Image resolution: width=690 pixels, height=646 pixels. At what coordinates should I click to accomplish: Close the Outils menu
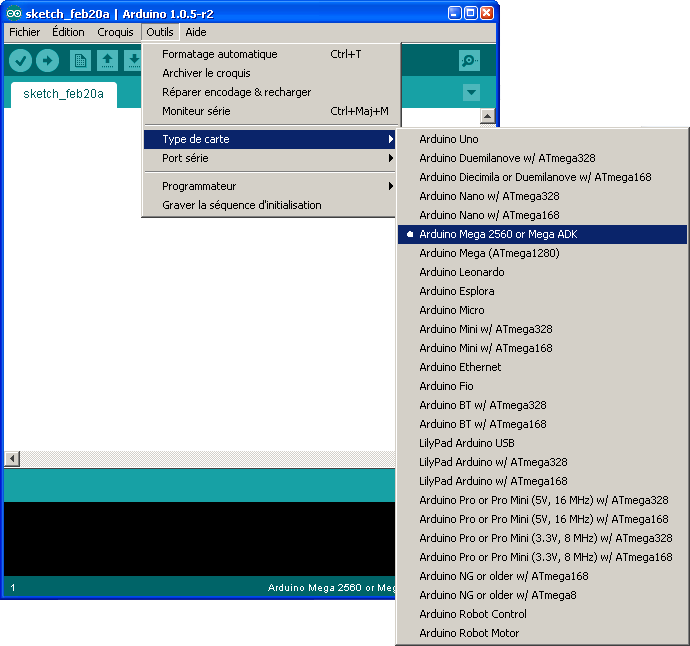click(x=160, y=32)
